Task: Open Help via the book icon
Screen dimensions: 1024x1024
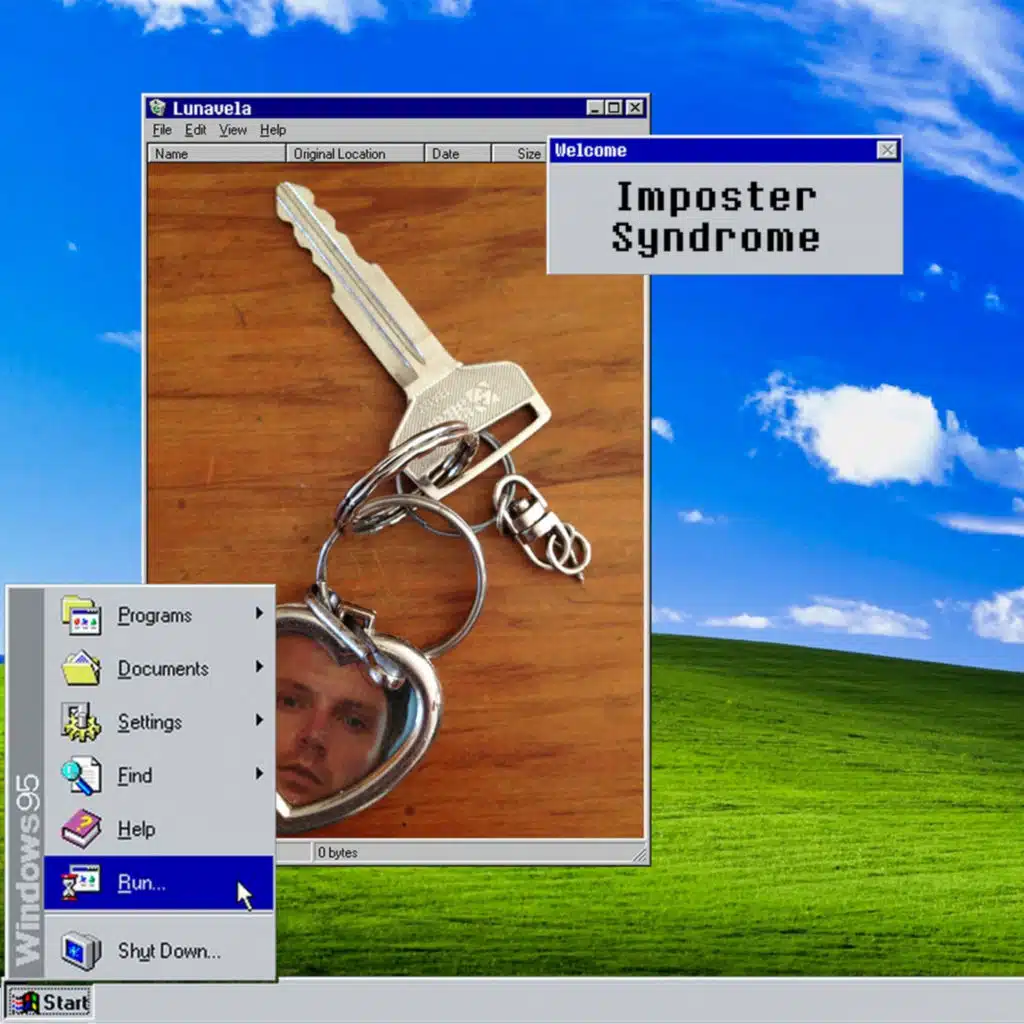Action: (84, 829)
